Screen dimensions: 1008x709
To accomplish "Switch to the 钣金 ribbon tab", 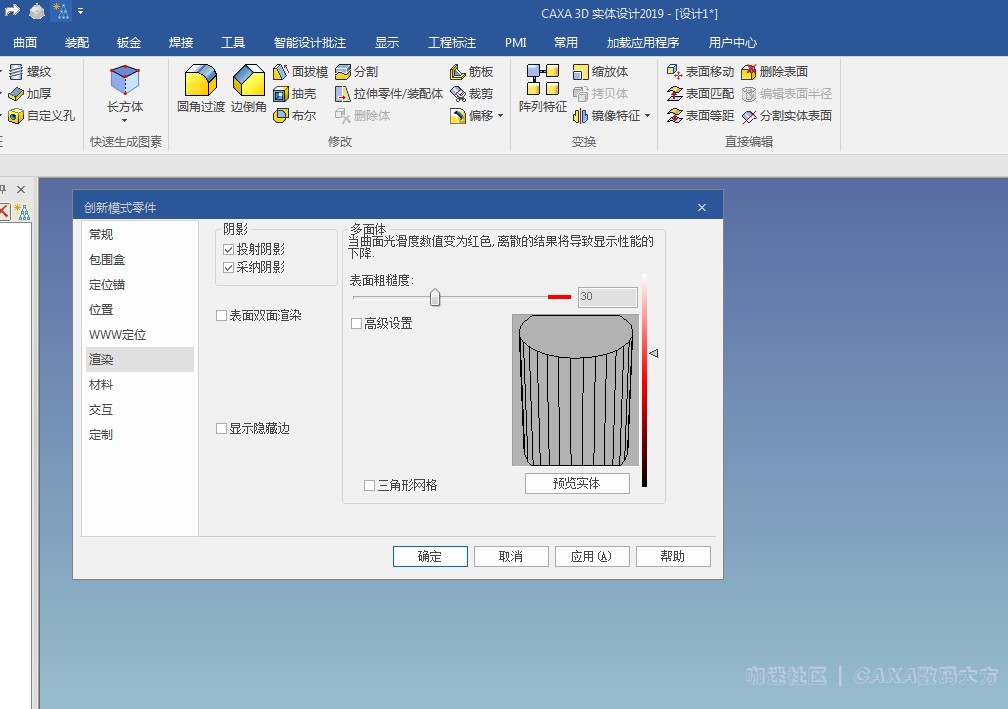I will click(x=129, y=42).
